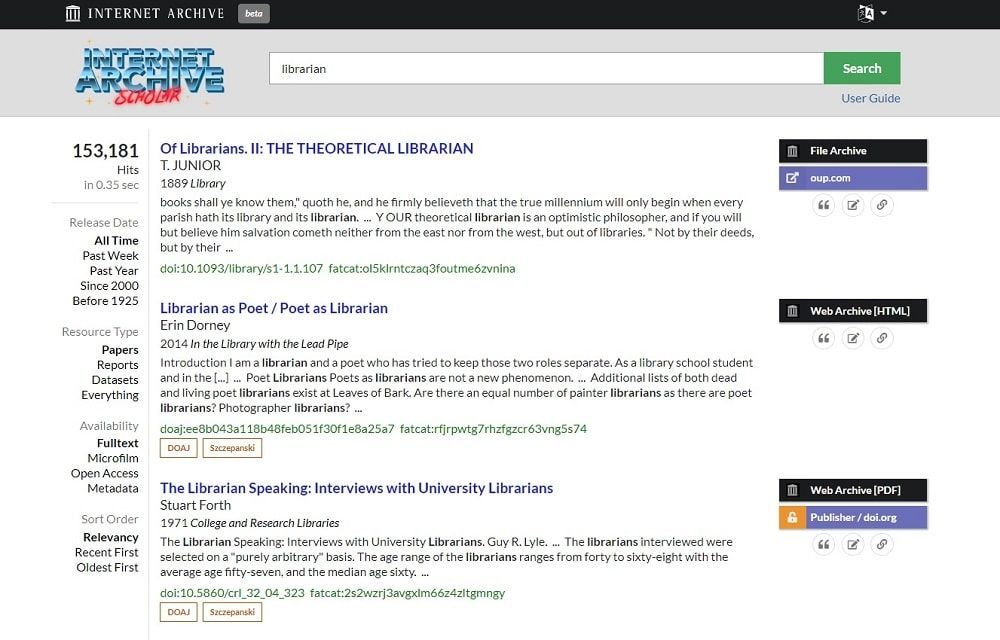Open fatcat:rfjrpwtg7rhzfgzcr63vng5s74 link
Image resolution: width=1000 pixels, height=640 pixels.
(x=493, y=429)
